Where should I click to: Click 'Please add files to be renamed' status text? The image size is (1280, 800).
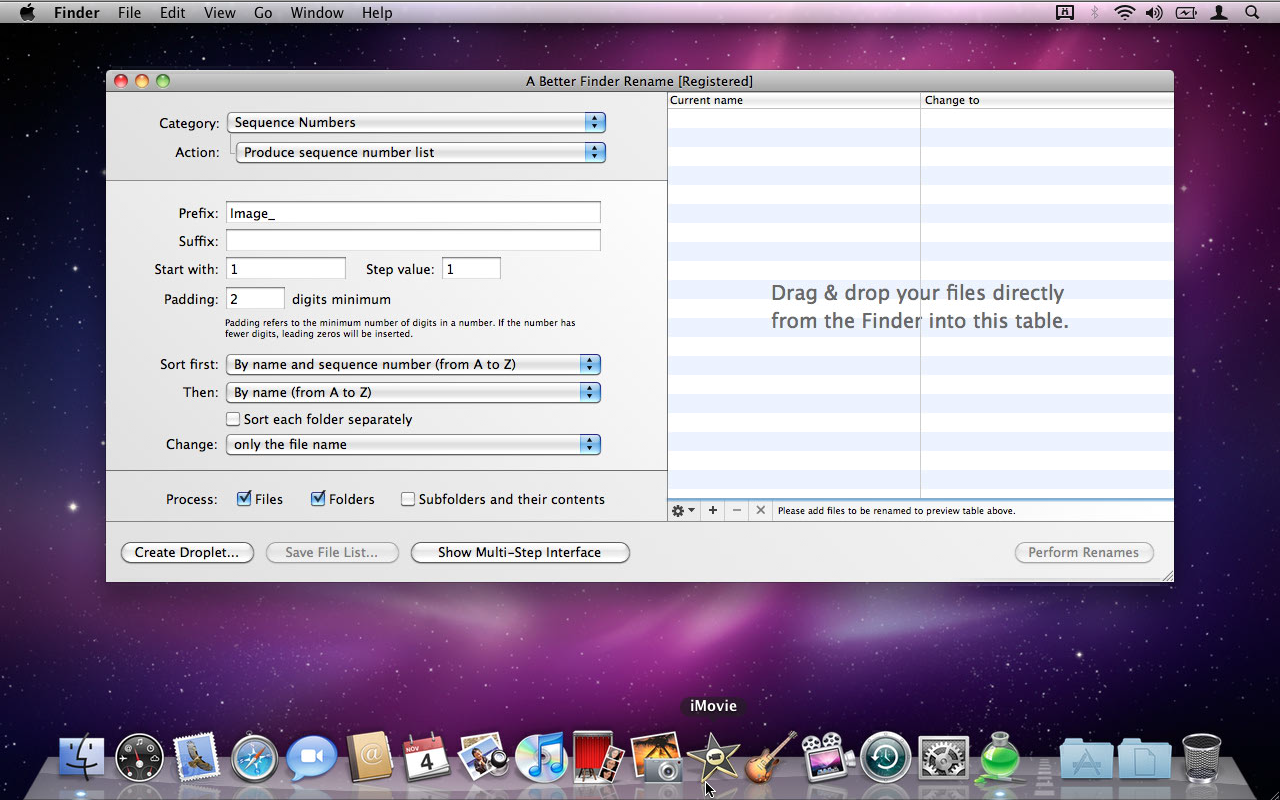coord(896,510)
